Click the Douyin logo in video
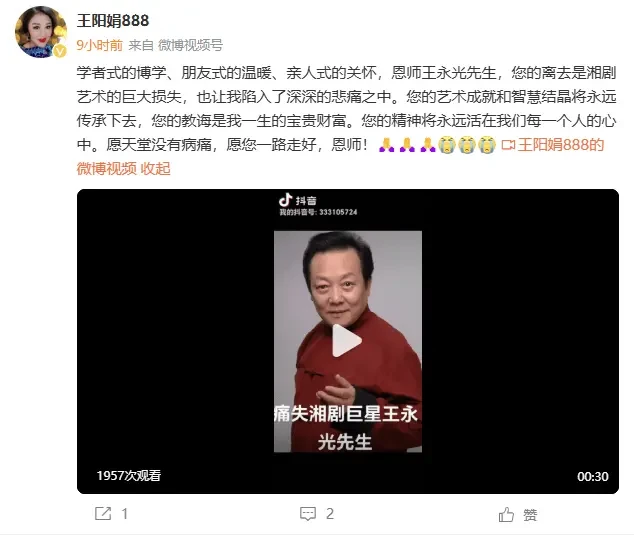The width and height of the screenshot is (634, 535). pos(285,200)
